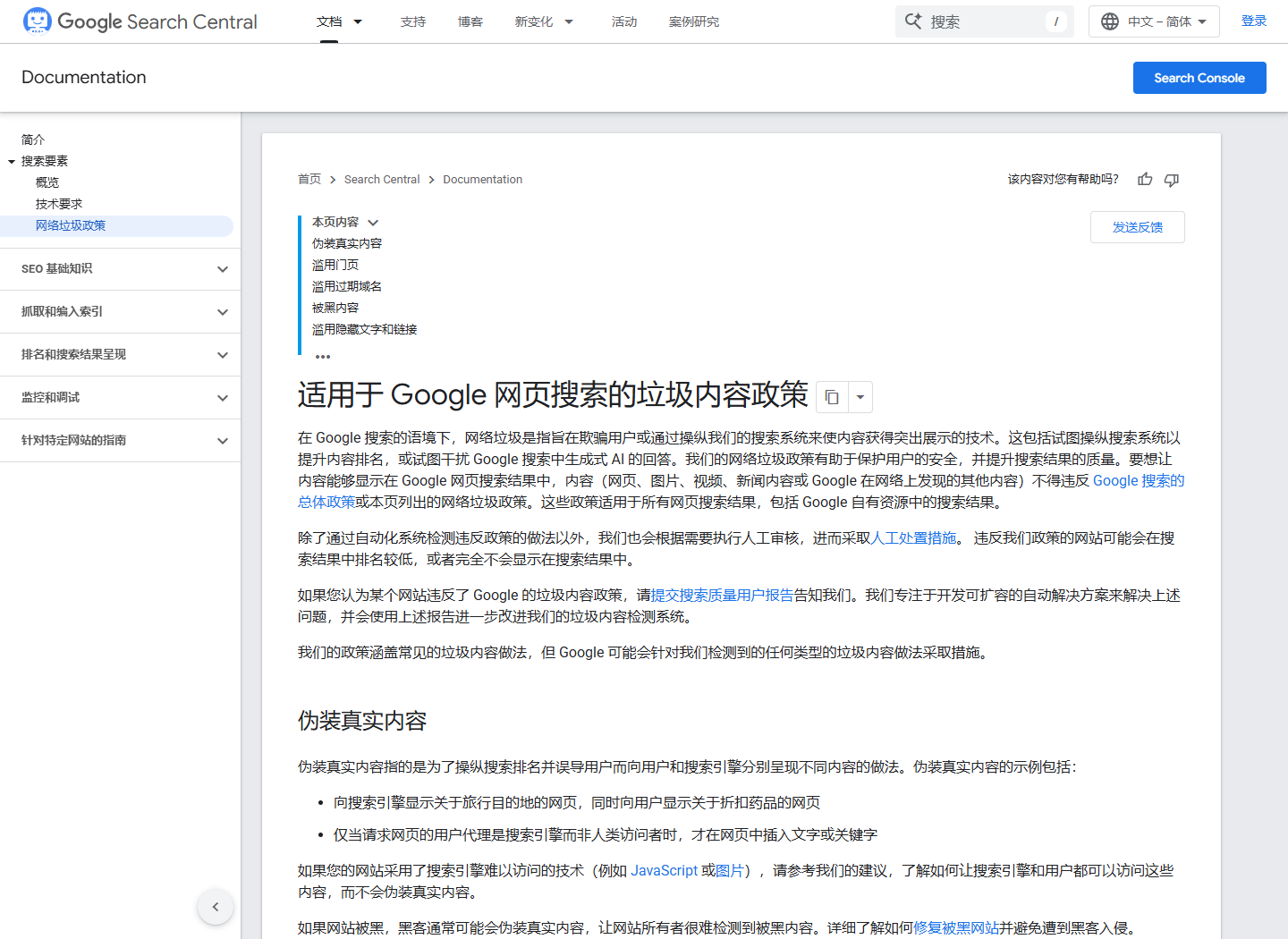The width and height of the screenshot is (1288, 939).
Task: Jump to 伪装真实内容 in page contents
Action: [347, 243]
